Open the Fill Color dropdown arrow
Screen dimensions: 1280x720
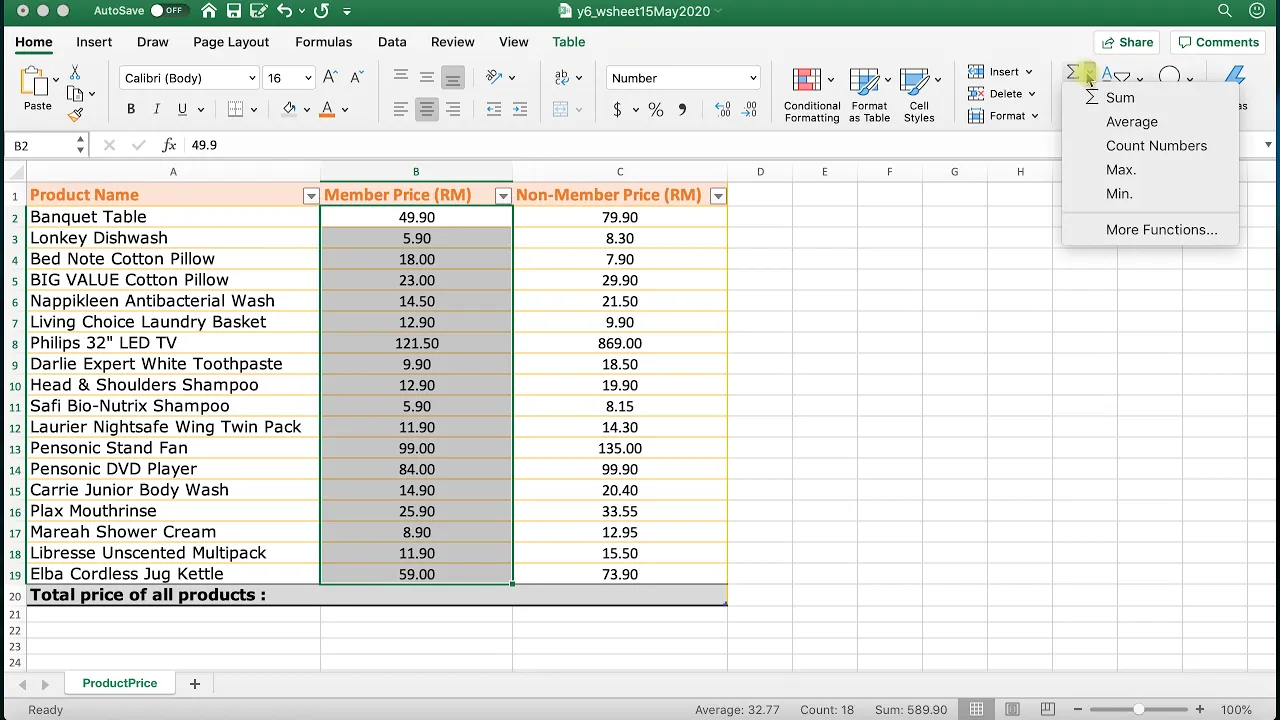307,109
